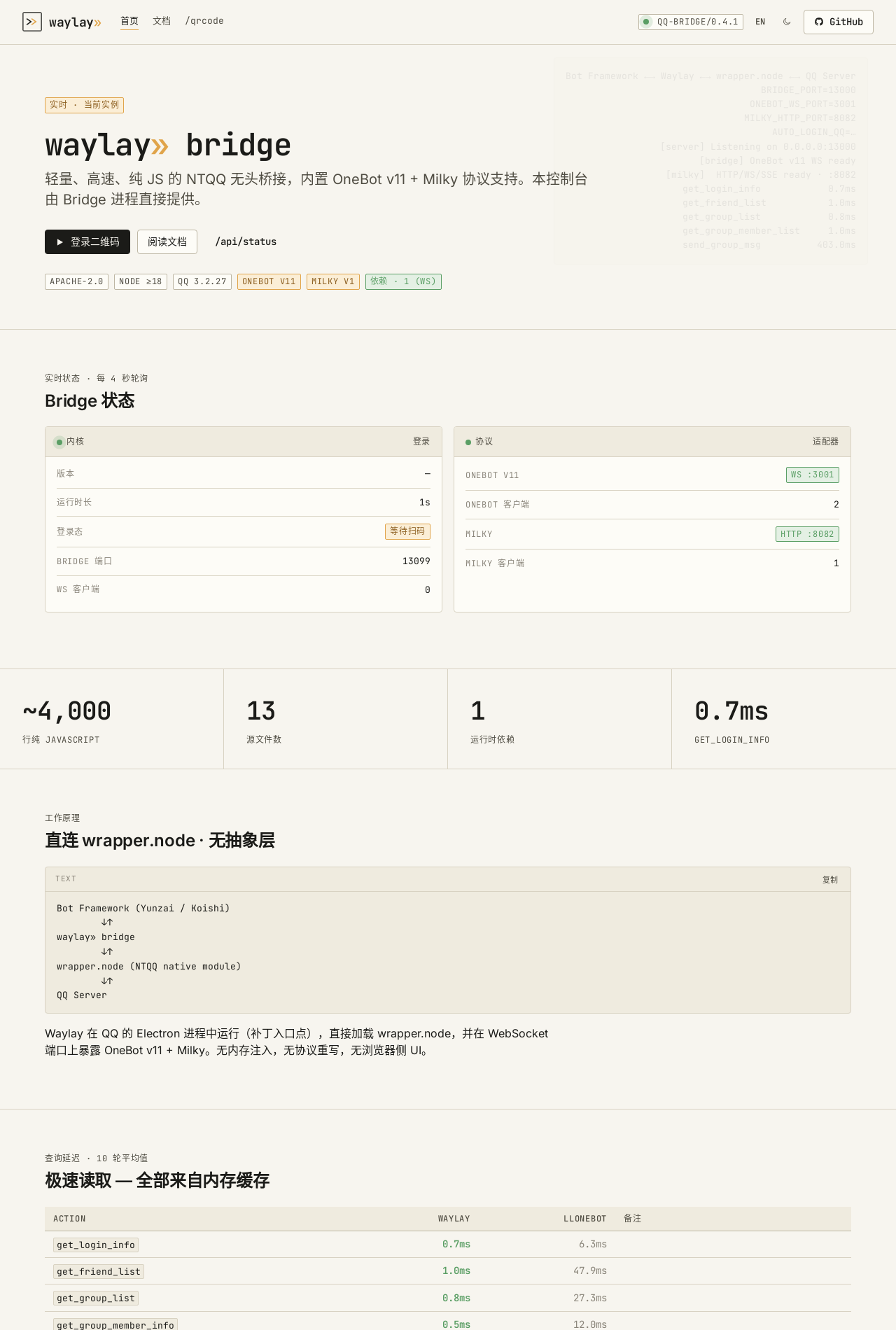Click the 实时 · 当前实例 tag
896x1330 pixels.
tap(84, 105)
